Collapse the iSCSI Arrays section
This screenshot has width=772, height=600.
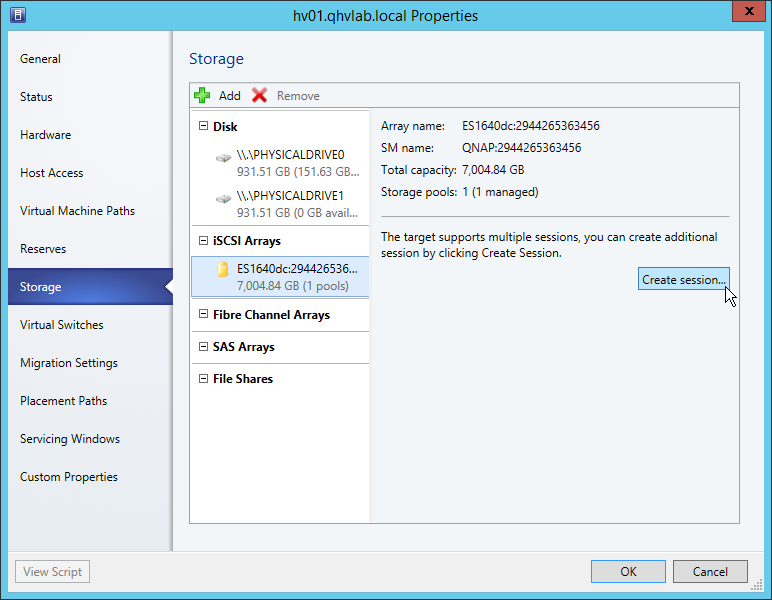(x=204, y=241)
